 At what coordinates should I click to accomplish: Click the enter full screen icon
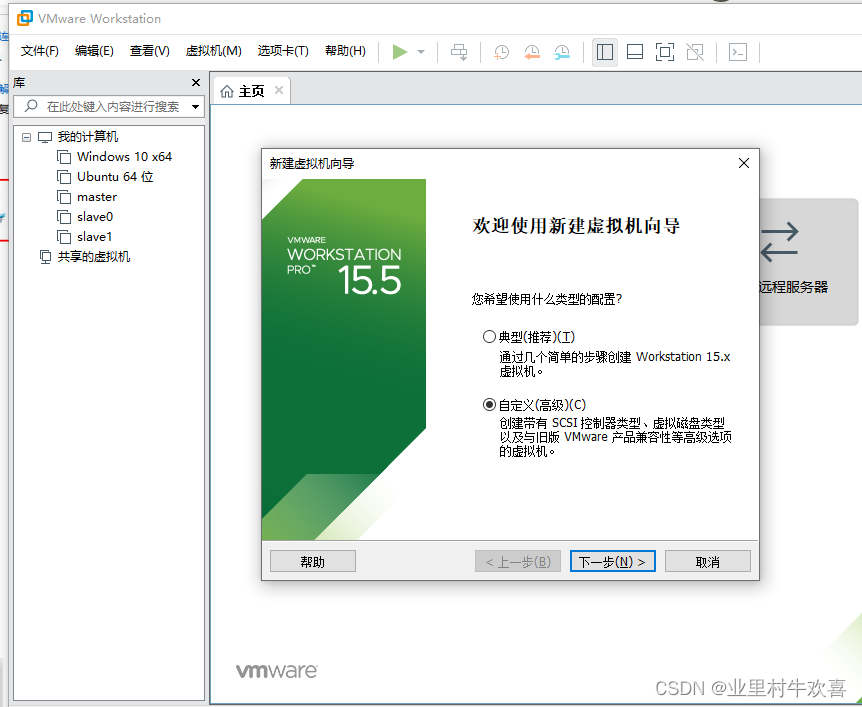pos(665,52)
